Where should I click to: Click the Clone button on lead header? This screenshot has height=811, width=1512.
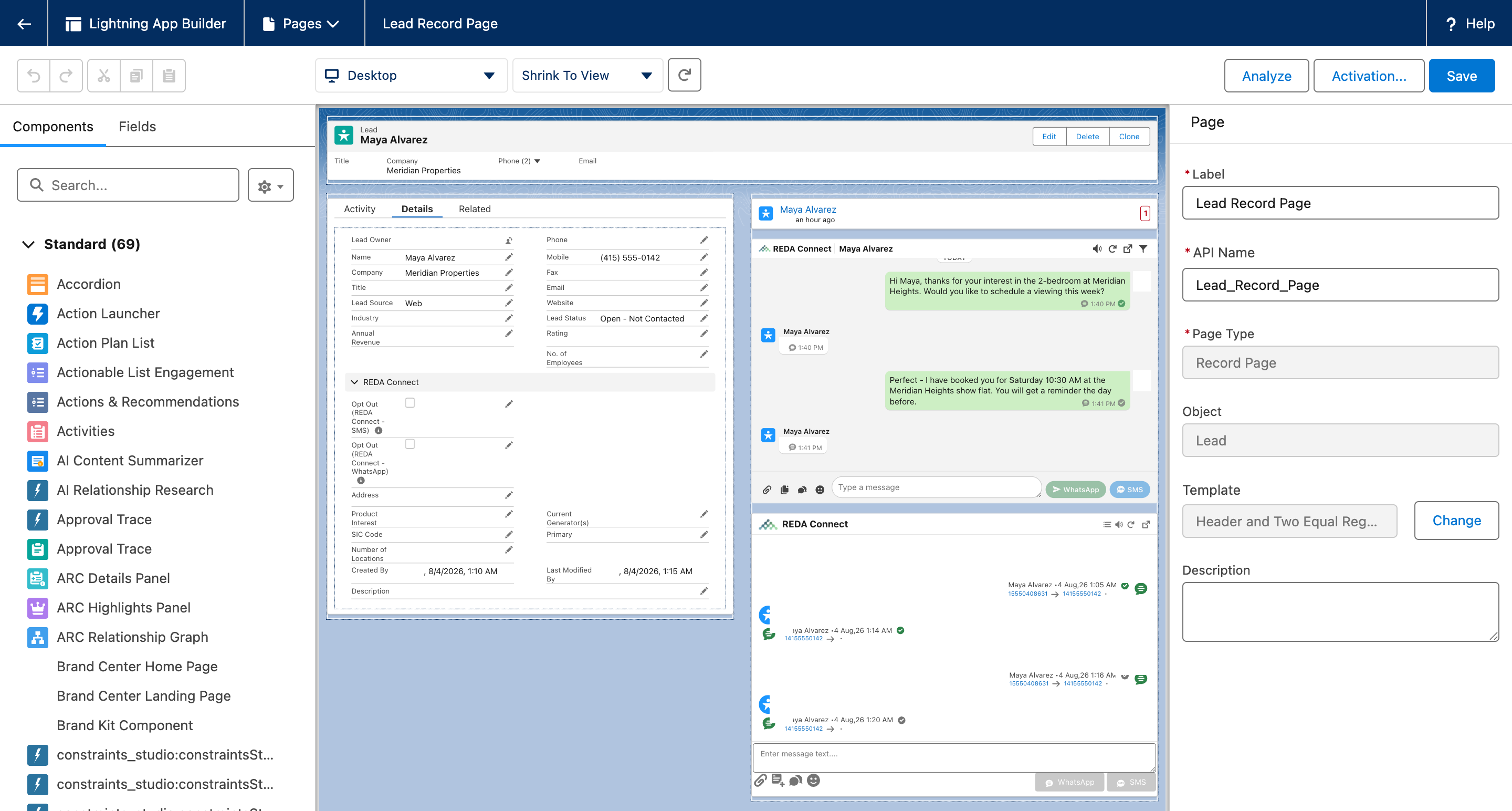pyautogui.click(x=1129, y=136)
